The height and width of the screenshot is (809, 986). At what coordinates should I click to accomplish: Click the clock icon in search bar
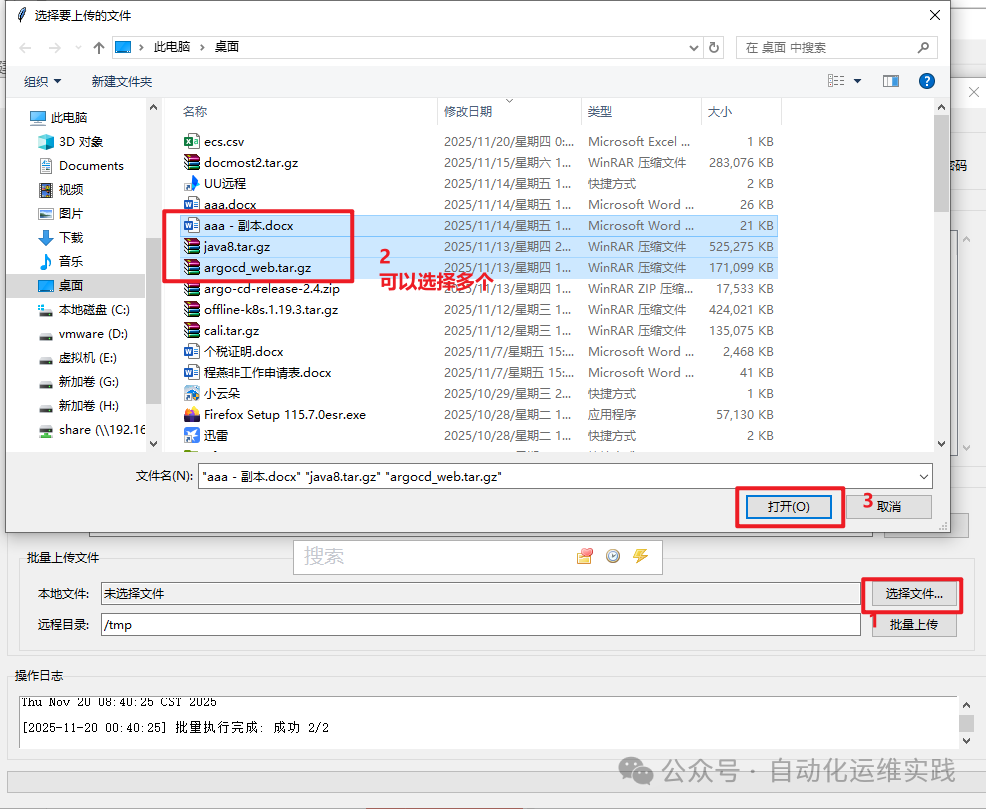tap(613, 556)
